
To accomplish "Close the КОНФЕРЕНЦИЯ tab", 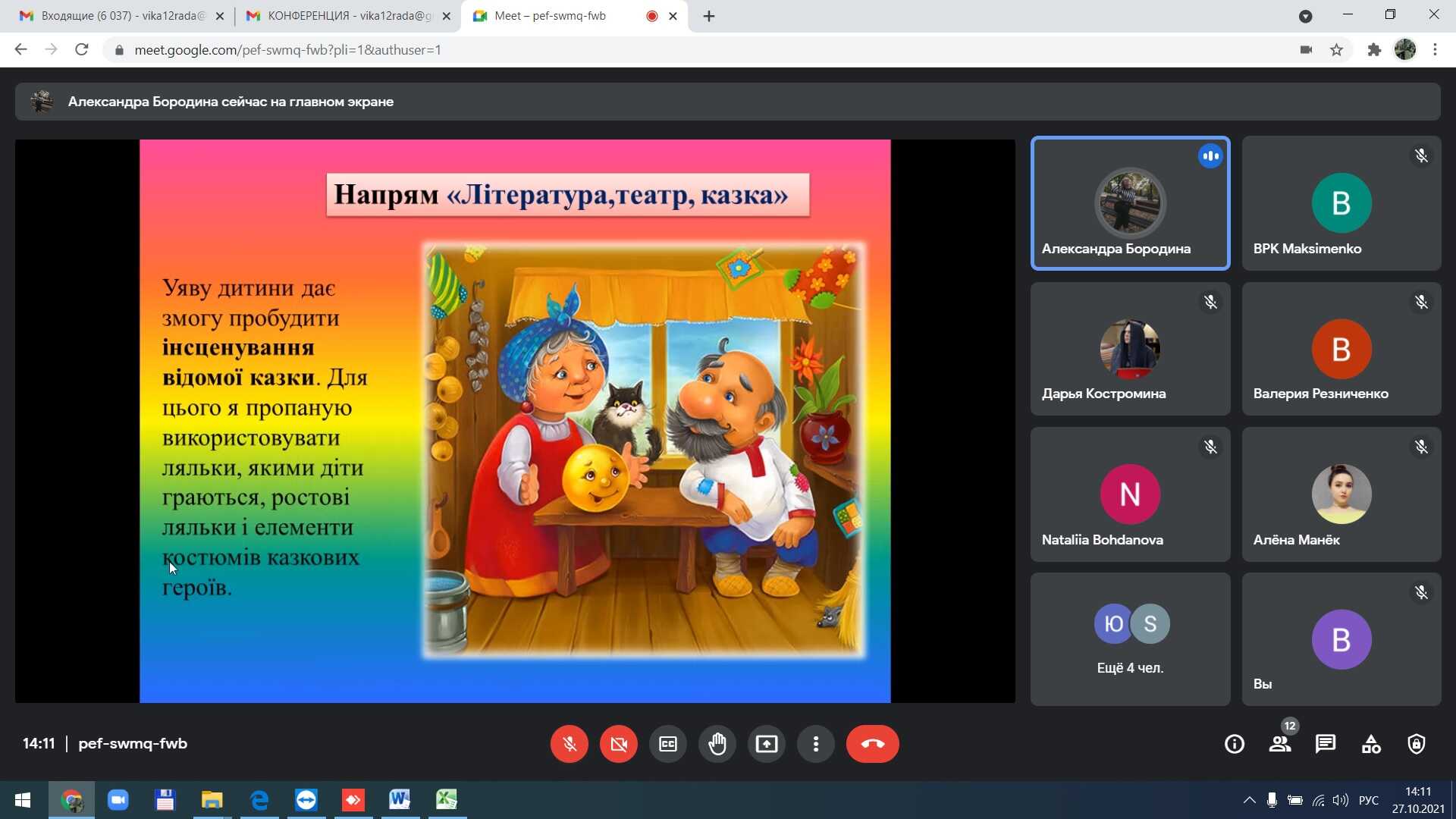I will click(x=446, y=16).
